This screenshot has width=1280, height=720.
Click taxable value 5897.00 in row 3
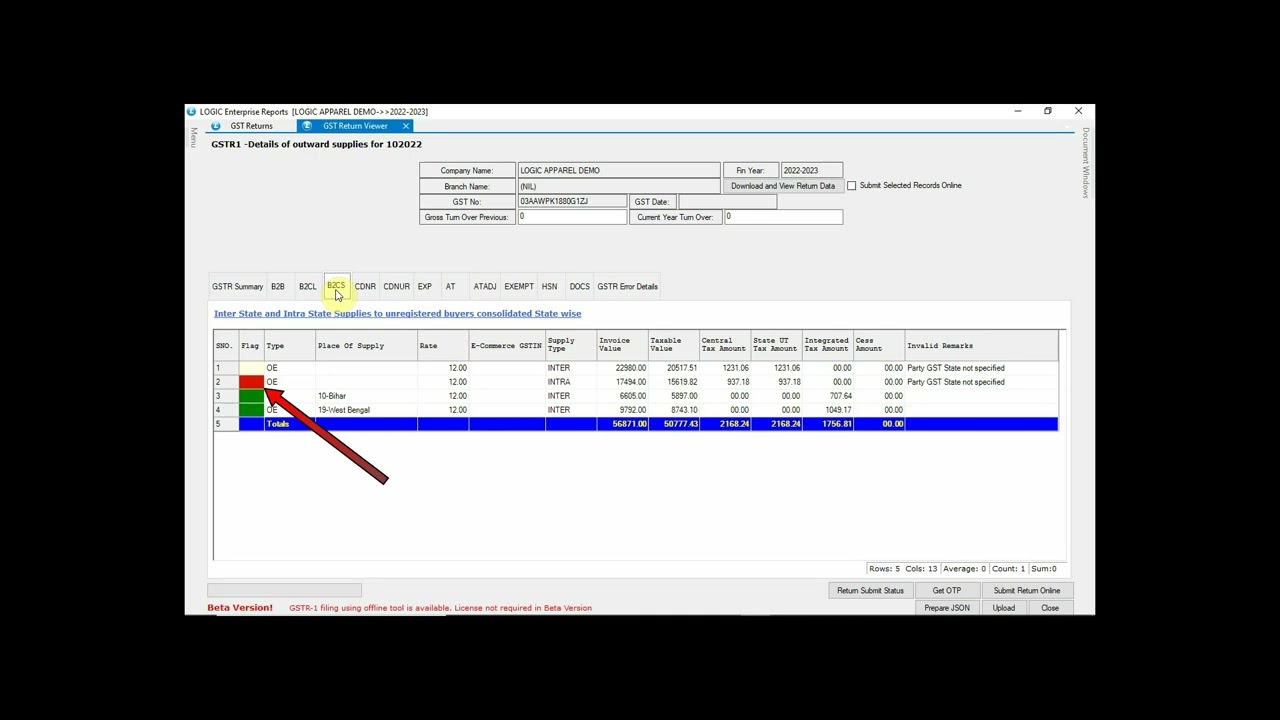[673, 396]
